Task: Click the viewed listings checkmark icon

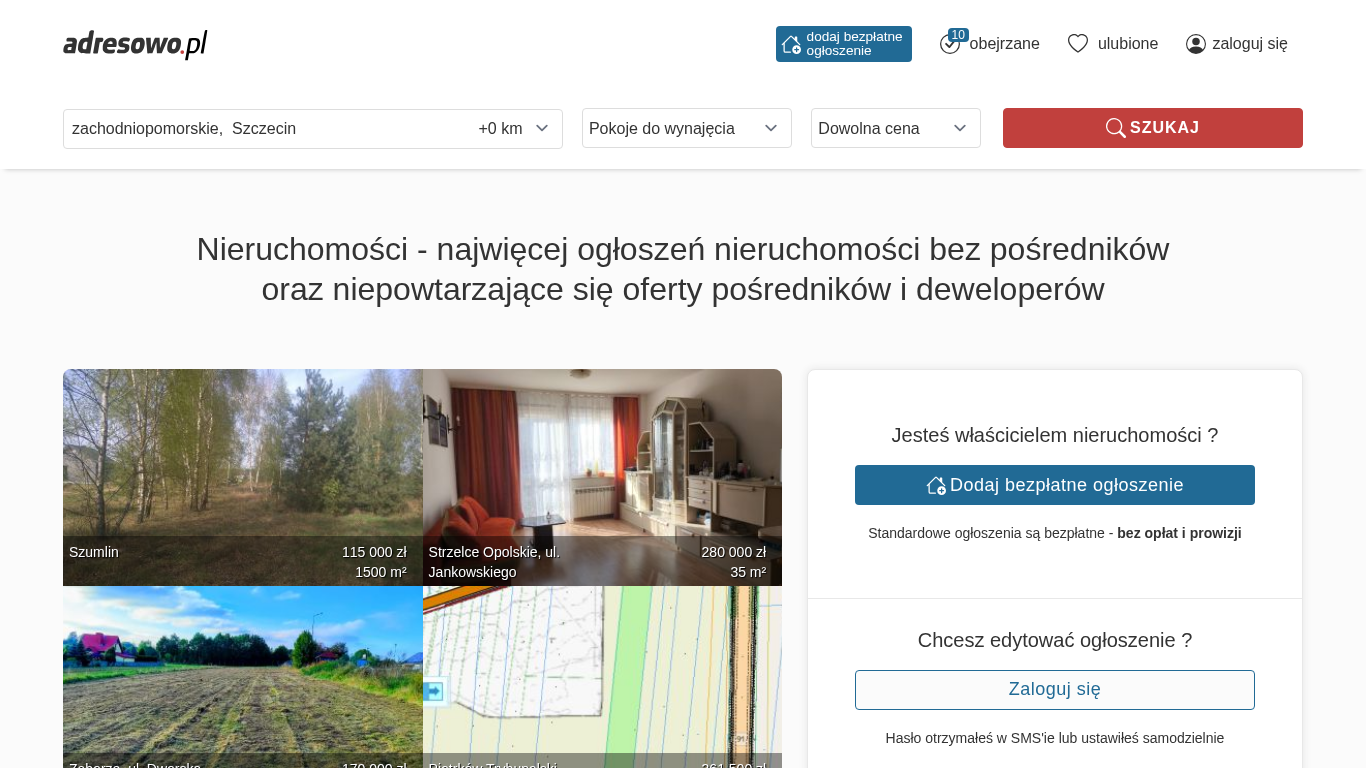Action: [x=949, y=44]
